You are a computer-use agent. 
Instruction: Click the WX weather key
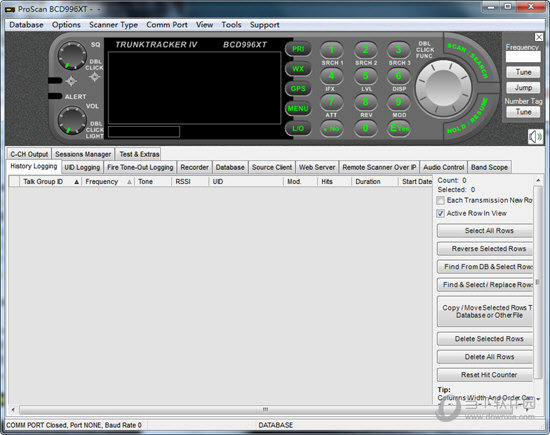click(x=298, y=69)
